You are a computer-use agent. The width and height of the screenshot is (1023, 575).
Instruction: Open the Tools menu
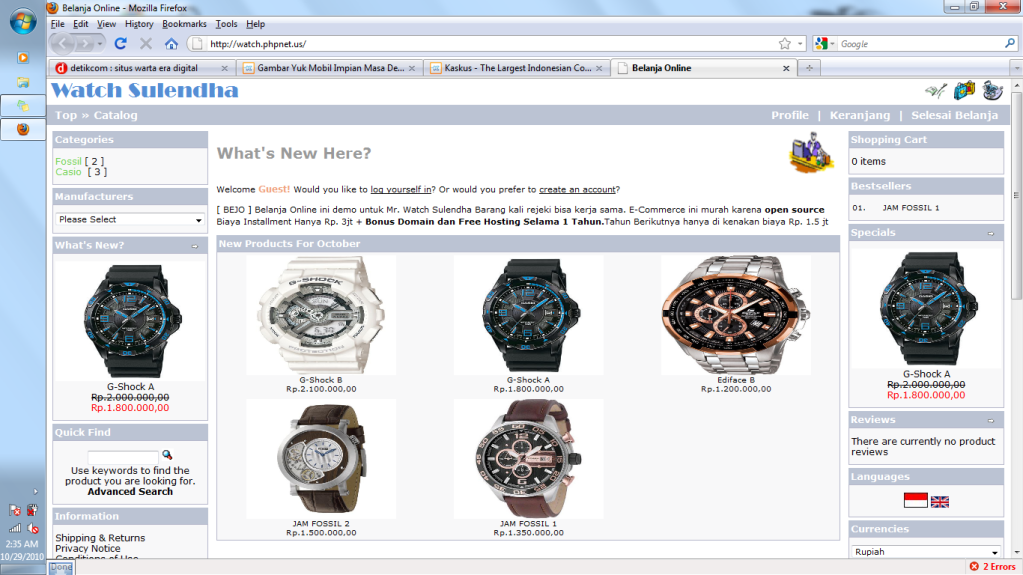(x=226, y=24)
